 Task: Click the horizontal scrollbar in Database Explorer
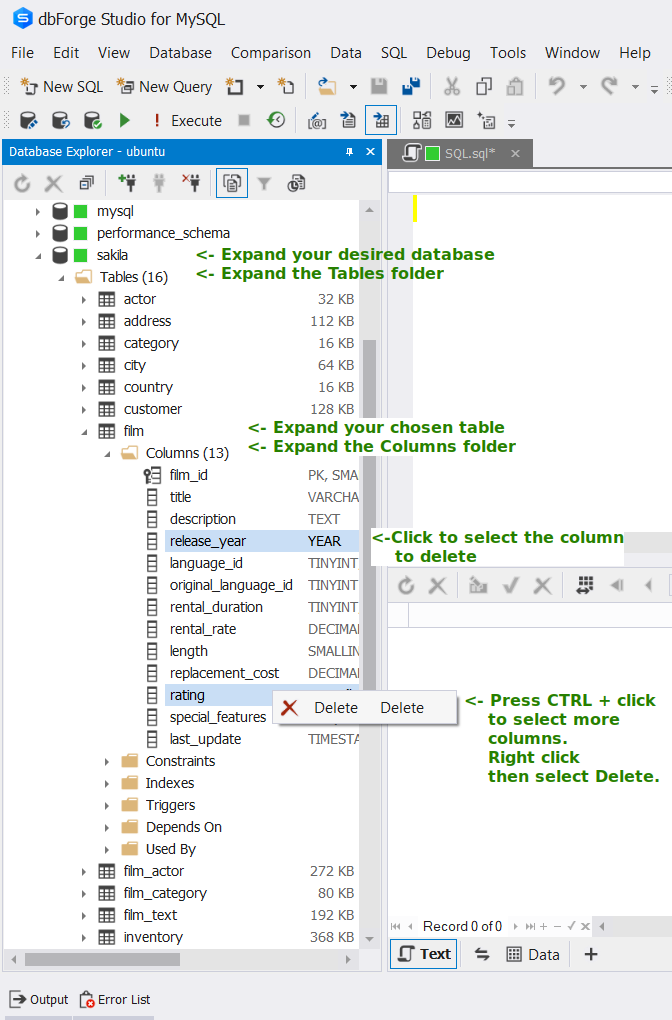[x=102, y=959]
